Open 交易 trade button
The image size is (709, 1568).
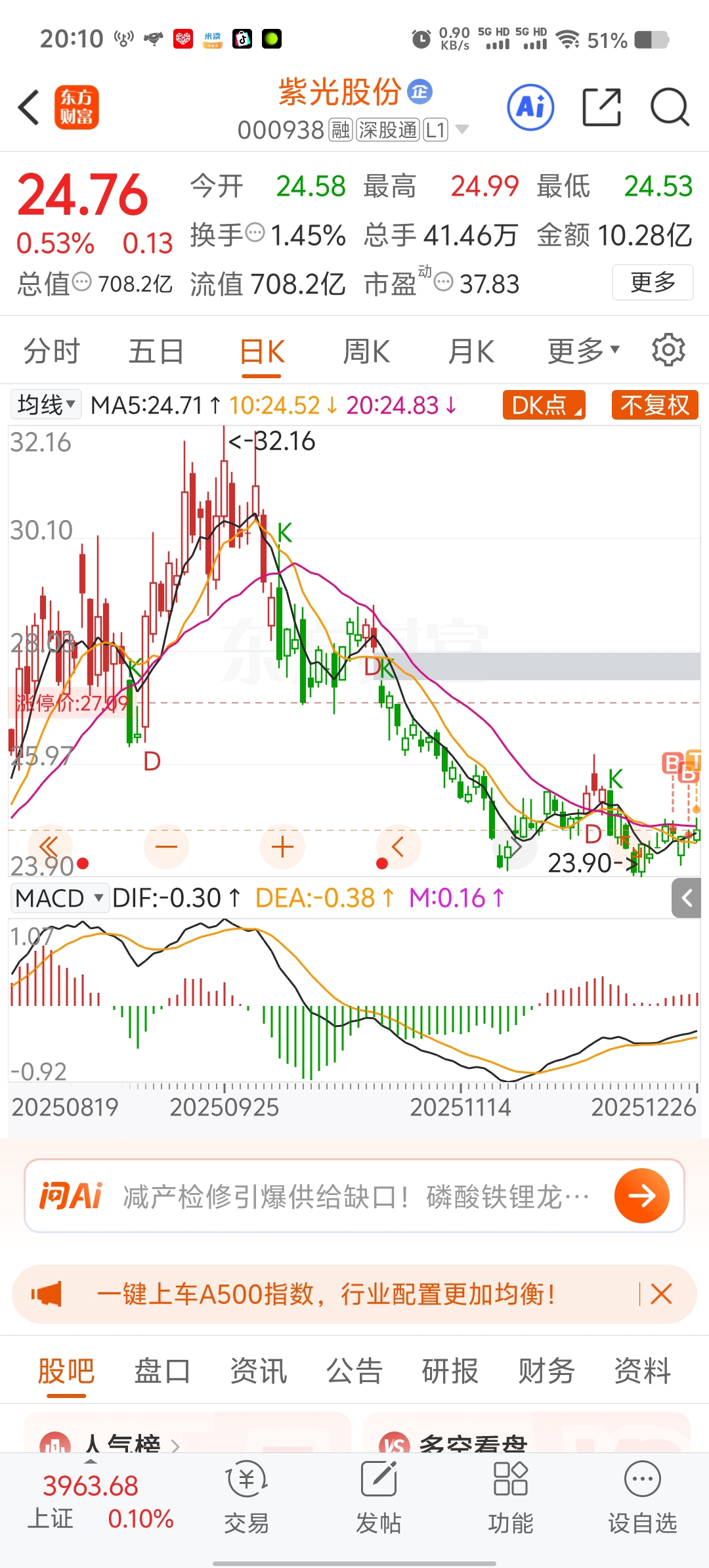coord(246,1498)
